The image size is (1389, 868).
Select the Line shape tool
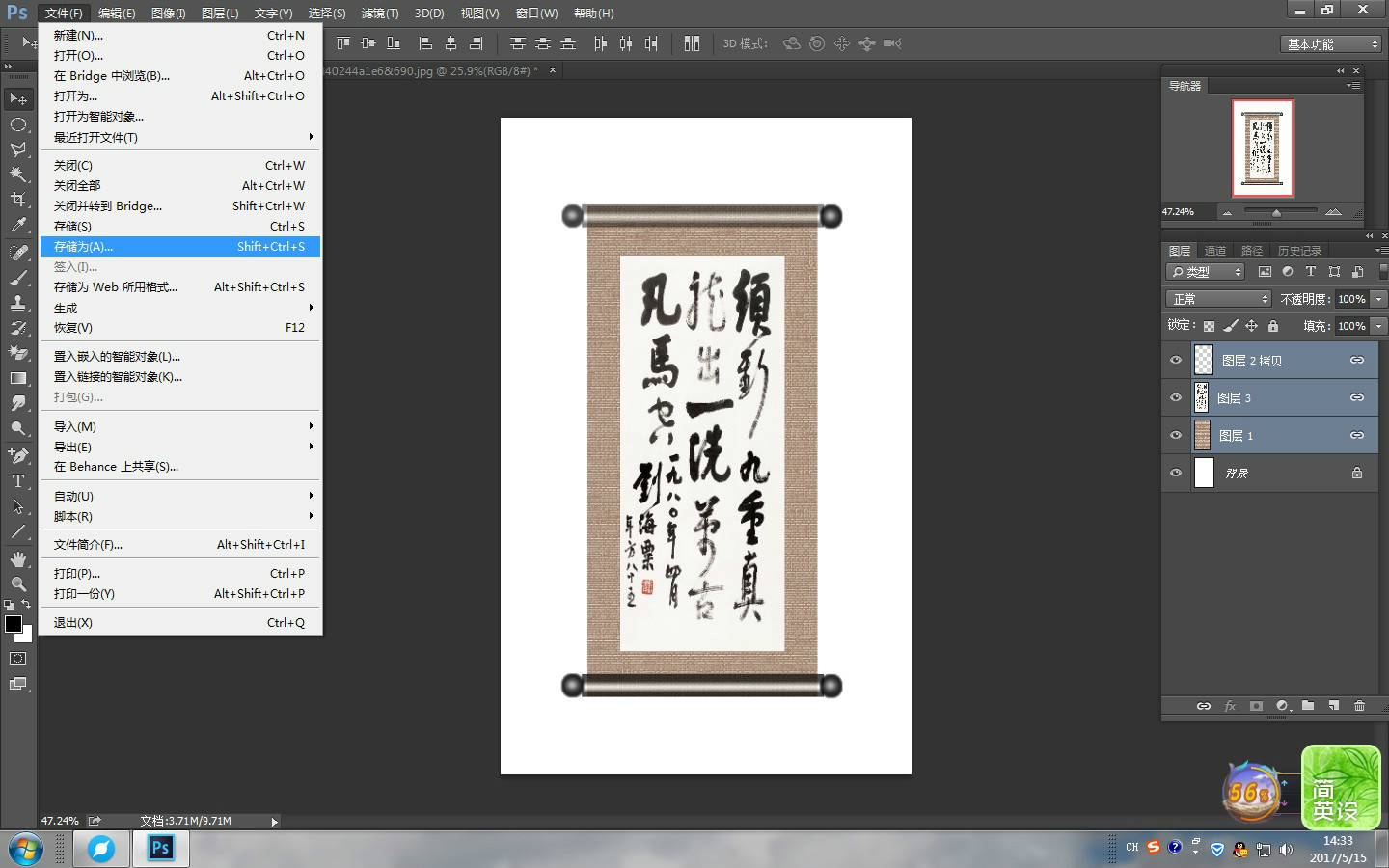coord(18,531)
